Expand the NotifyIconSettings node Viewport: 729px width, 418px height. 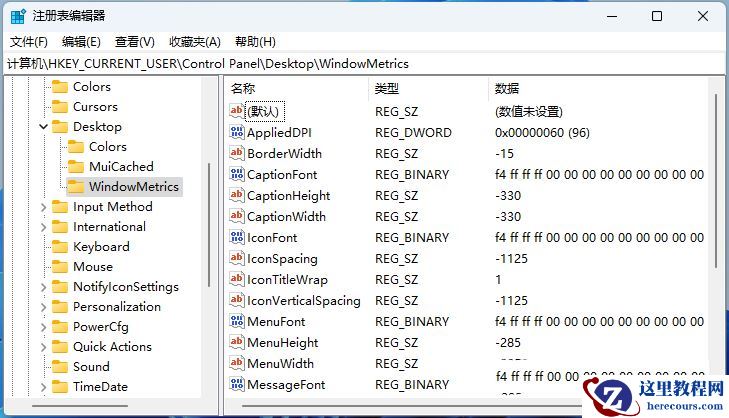click(43, 286)
